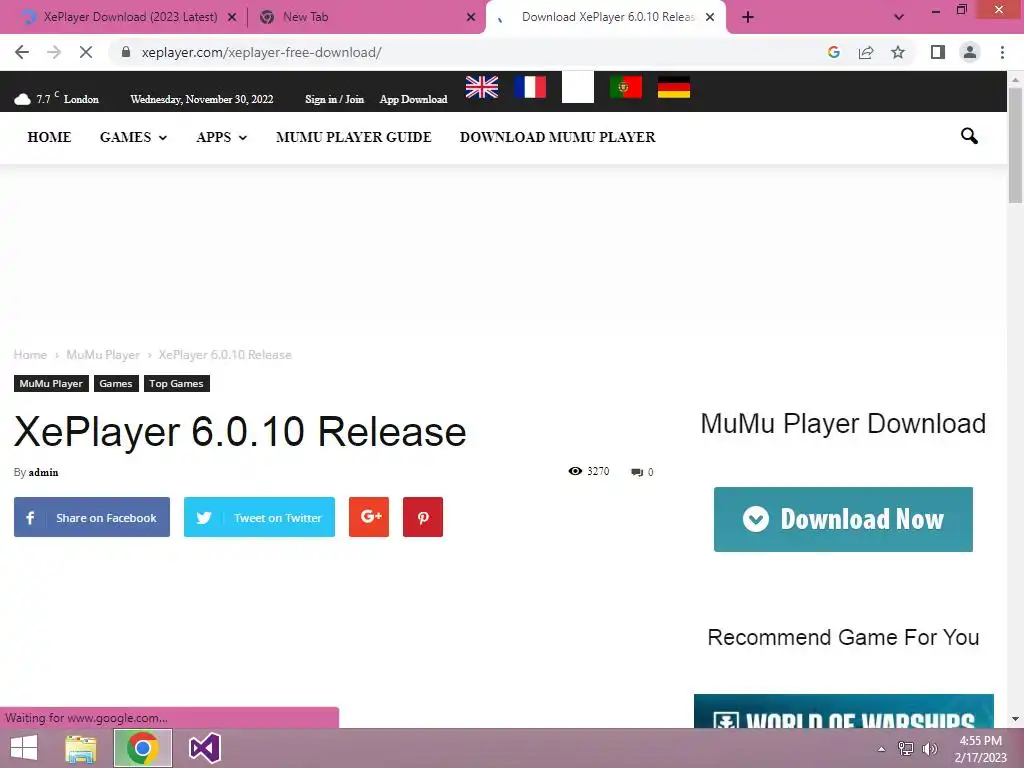Click the page vertical scrollbar thumb
Image resolution: width=1024 pixels, height=768 pixels.
coord(1015,145)
